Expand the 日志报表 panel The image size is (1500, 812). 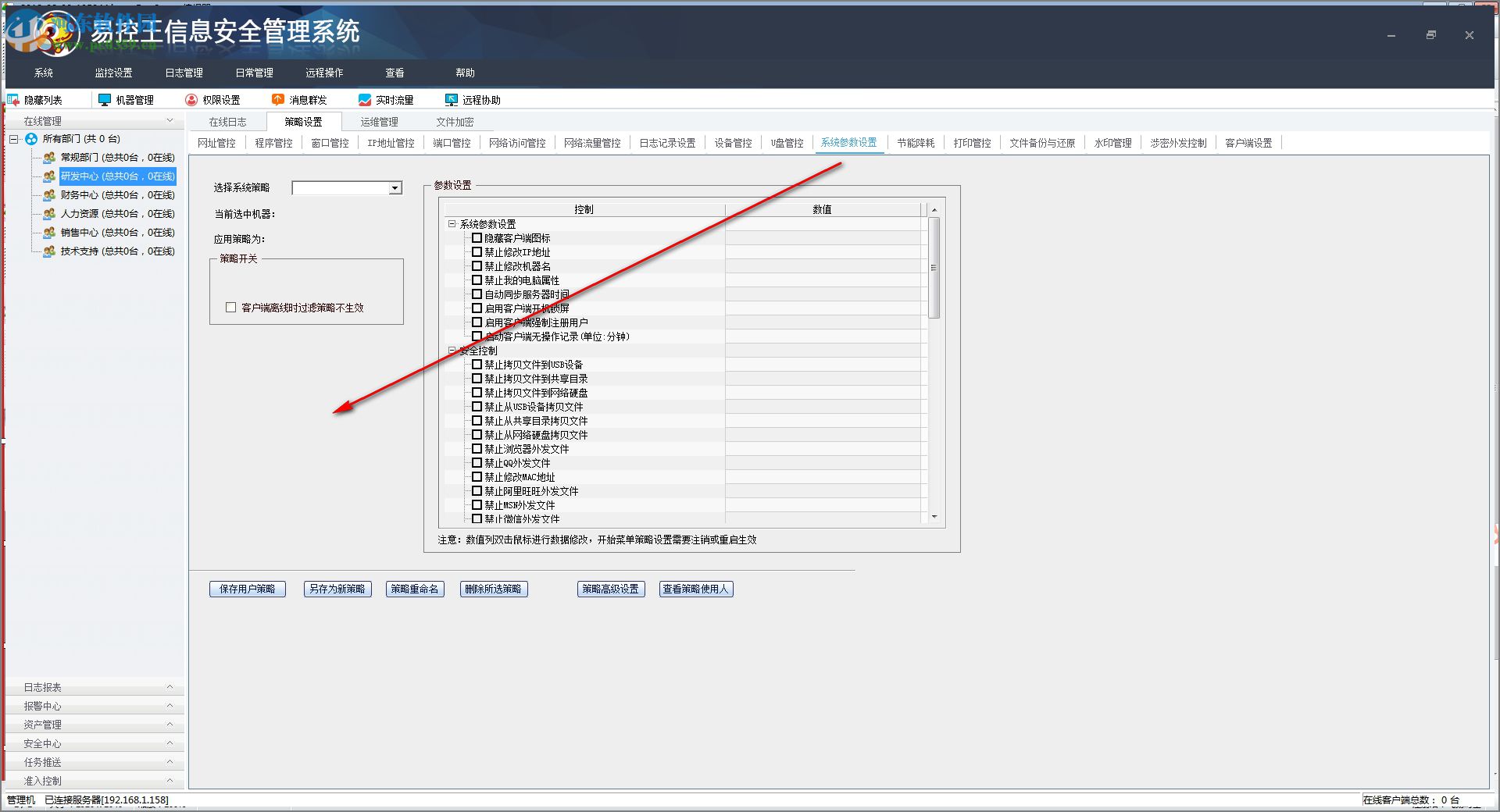tap(170, 687)
